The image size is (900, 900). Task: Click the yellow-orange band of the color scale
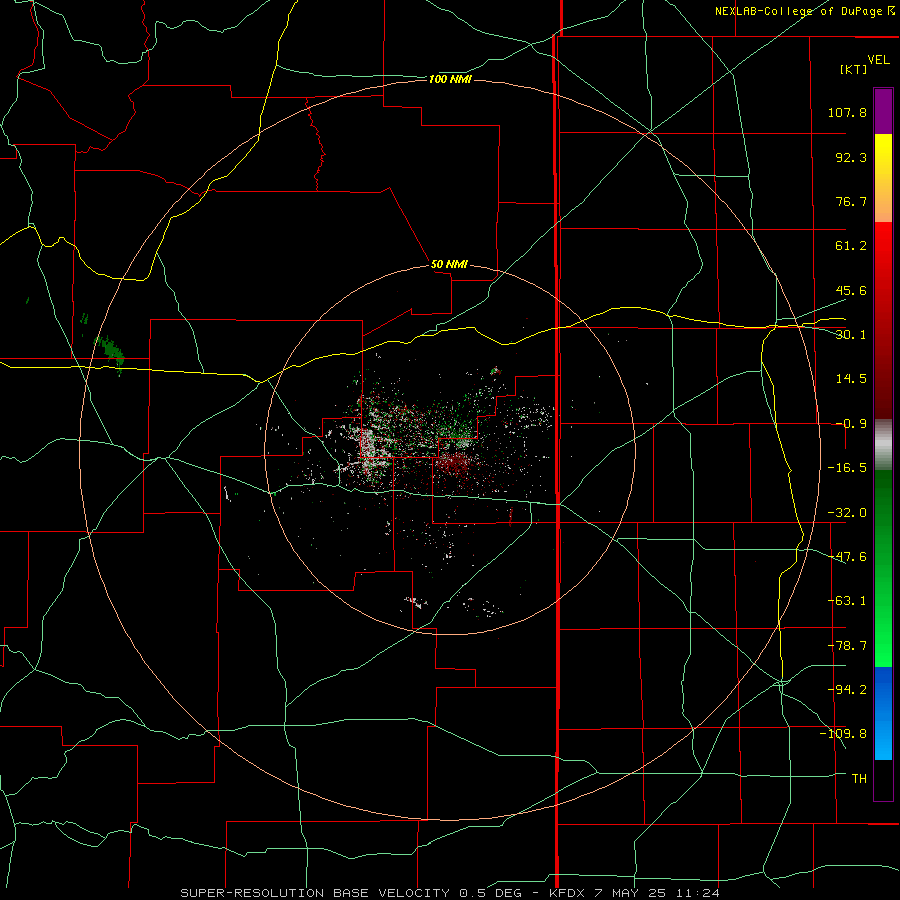tap(883, 178)
